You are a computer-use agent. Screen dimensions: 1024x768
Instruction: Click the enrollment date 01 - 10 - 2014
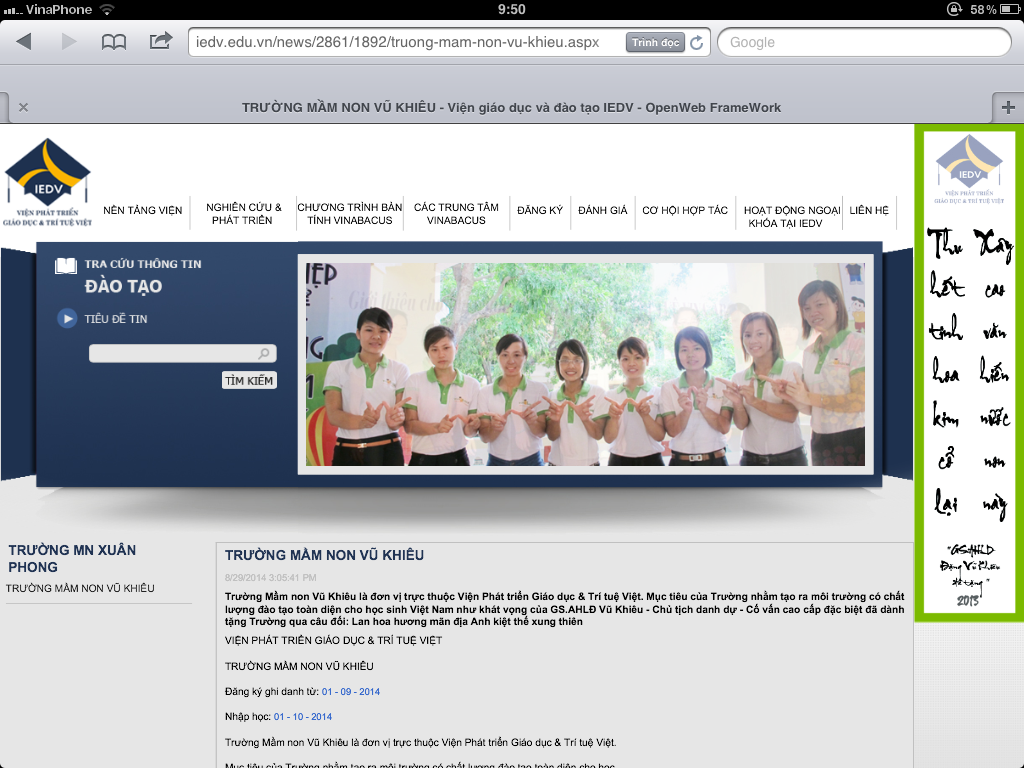coord(302,716)
